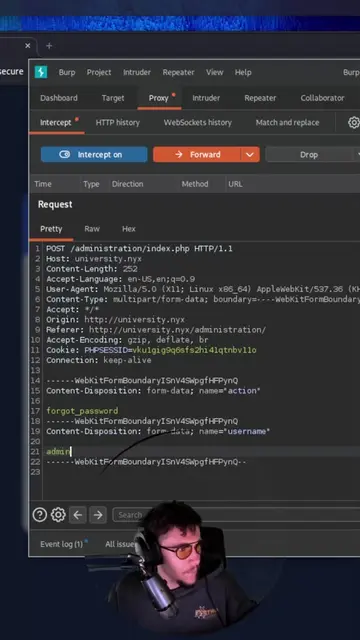Go to next search match arrow
The width and height of the screenshot is (360, 640).
[x=98, y=515]
